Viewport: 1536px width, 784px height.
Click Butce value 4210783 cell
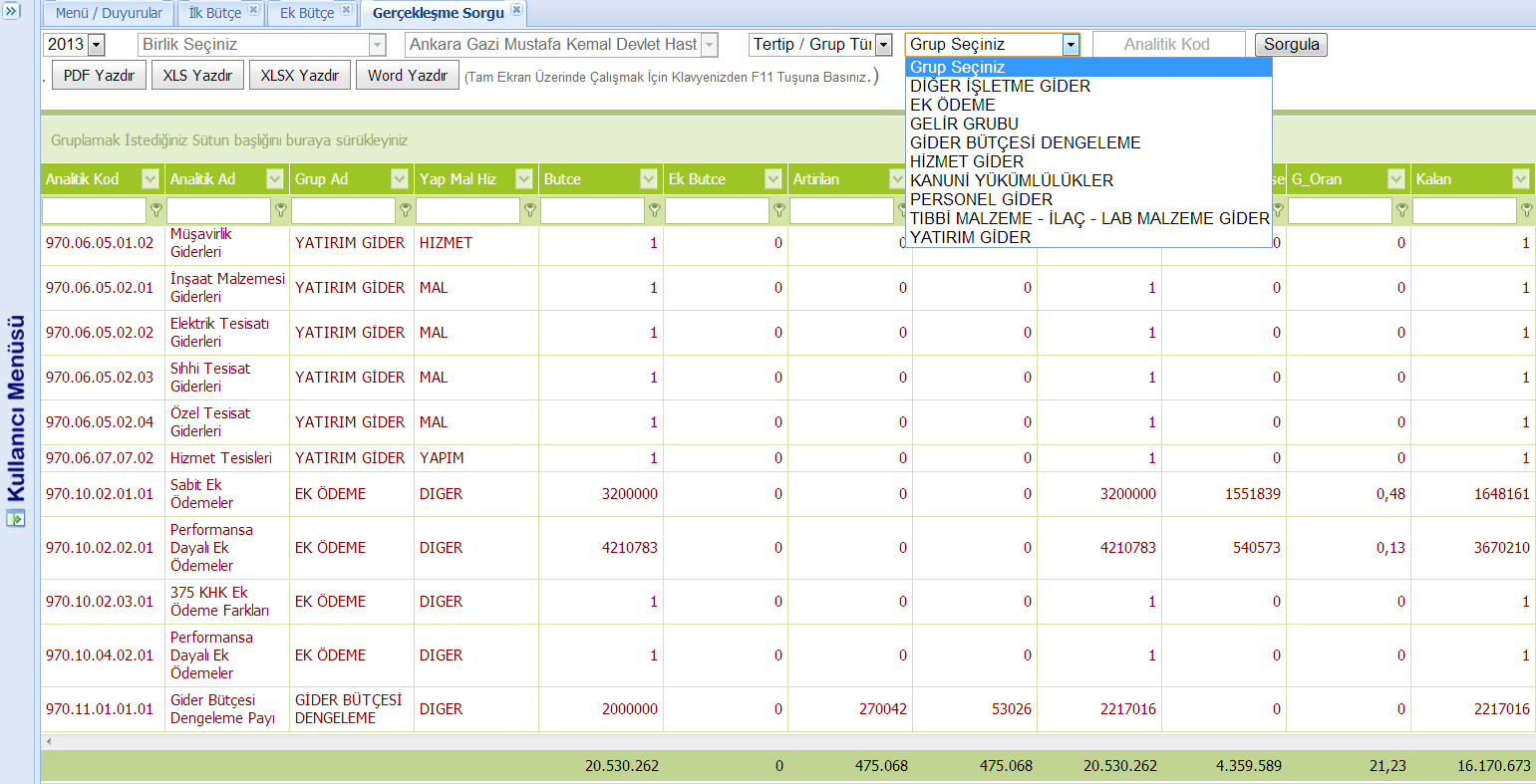point(601,548)
